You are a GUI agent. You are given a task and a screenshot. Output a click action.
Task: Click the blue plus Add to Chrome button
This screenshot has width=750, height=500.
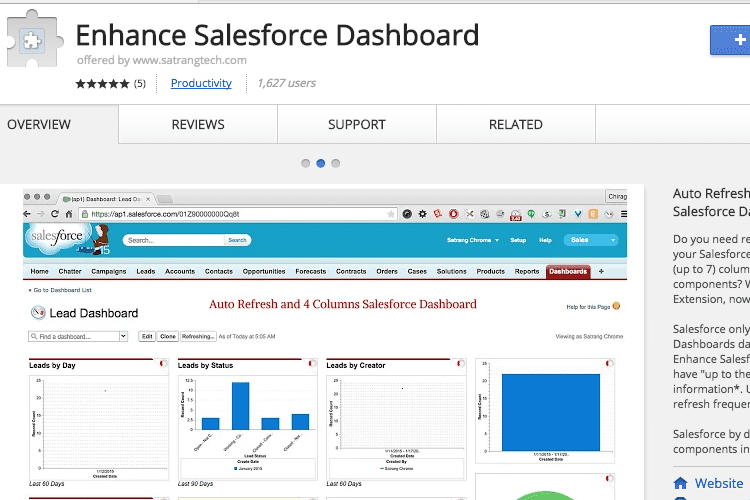pyautogui.click(x=729, y=40)
